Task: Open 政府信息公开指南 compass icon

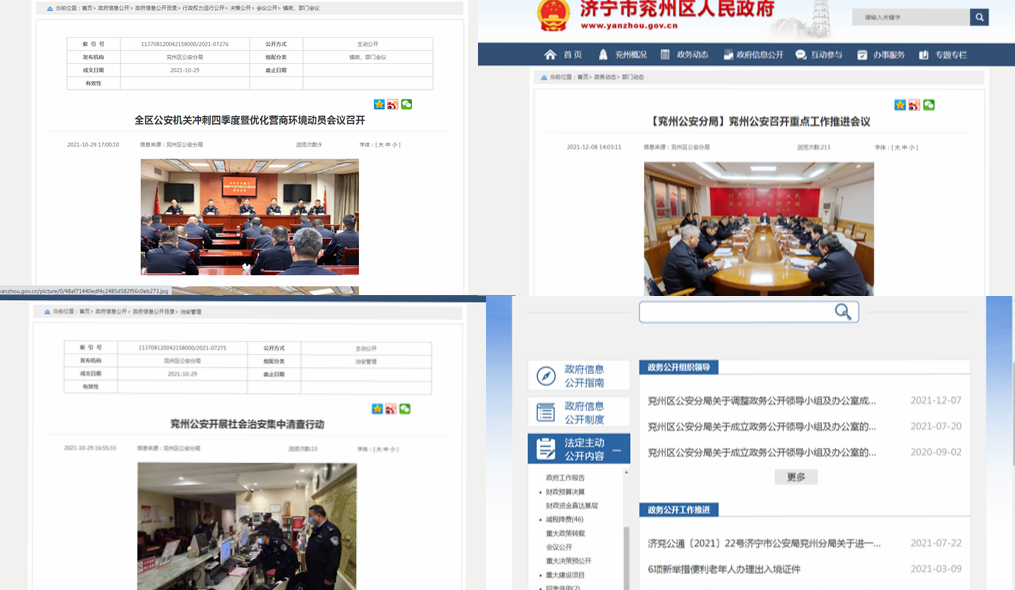Action: coord(546,376)
